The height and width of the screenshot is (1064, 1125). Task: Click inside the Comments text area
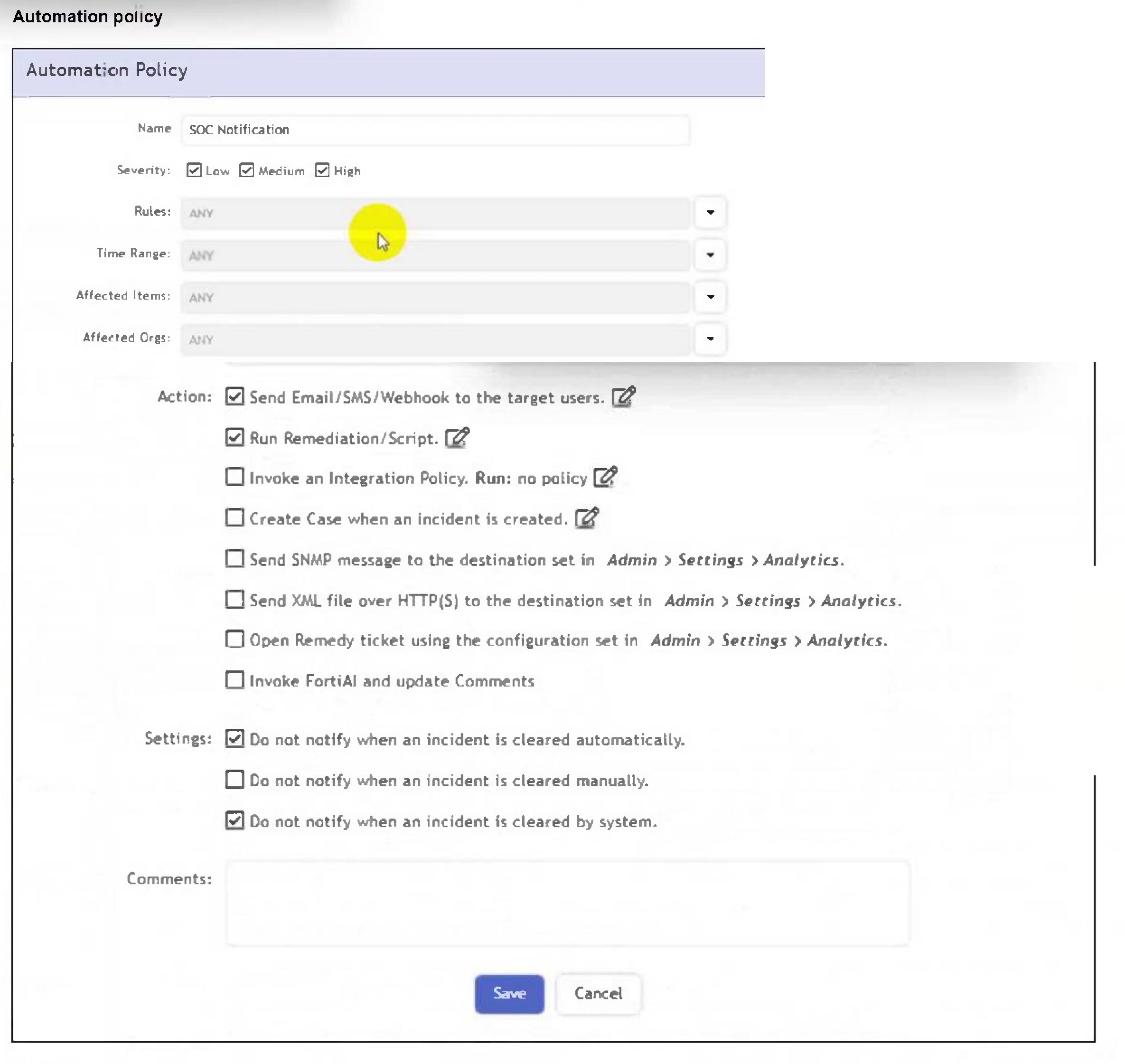567,903
